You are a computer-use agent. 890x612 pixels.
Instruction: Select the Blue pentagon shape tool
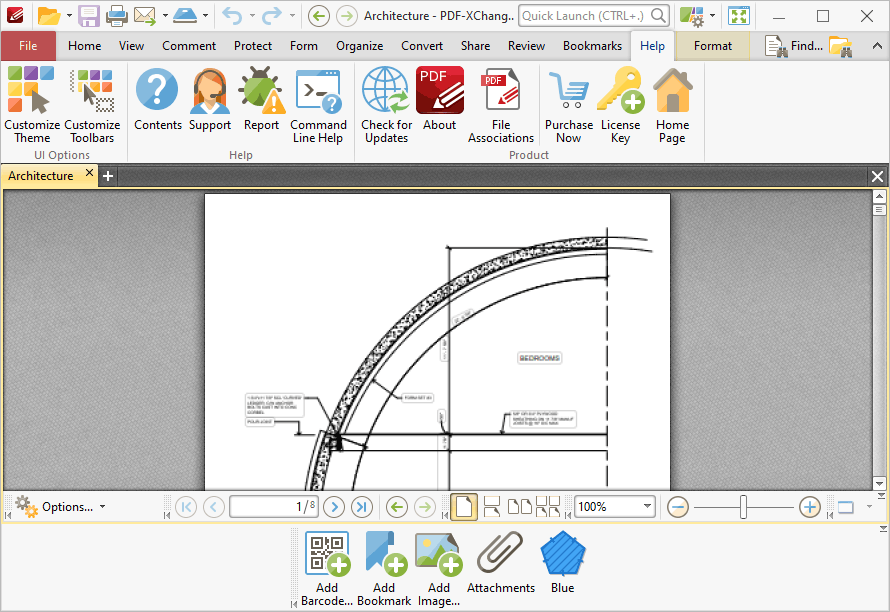point(562,562)
